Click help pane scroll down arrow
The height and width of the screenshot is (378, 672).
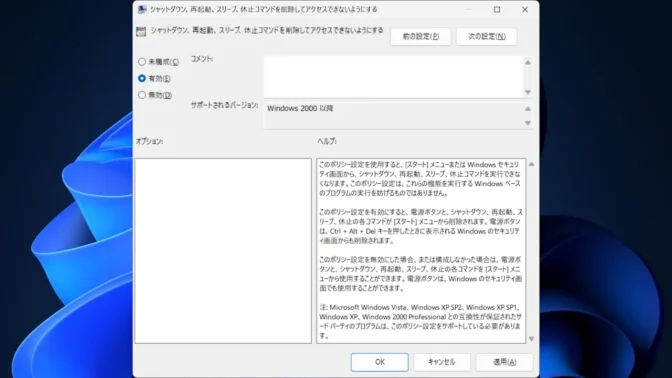coord(531,339)
